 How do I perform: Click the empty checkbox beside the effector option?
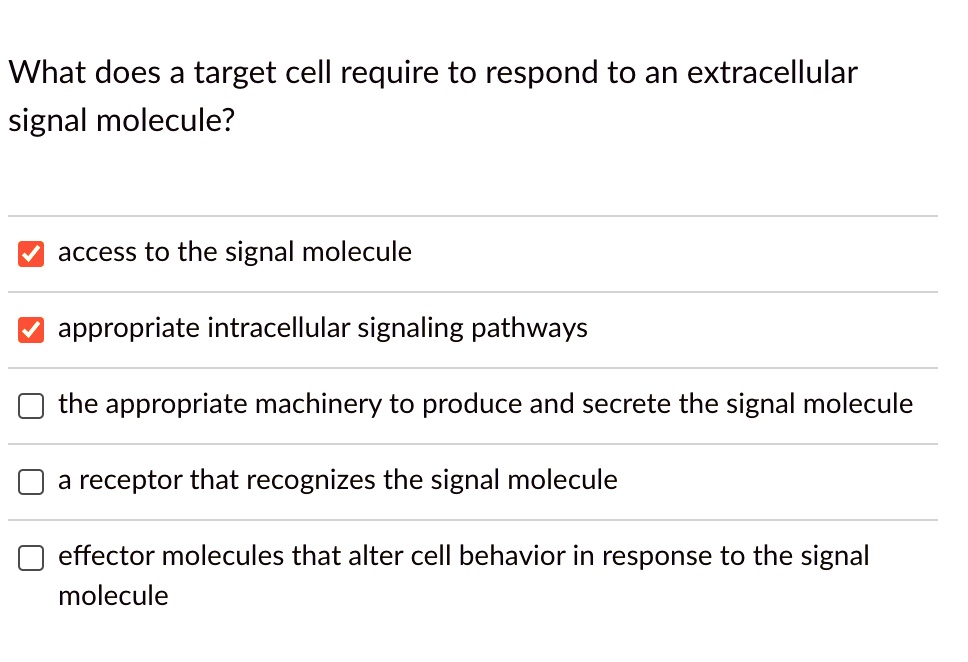(30, 558)
